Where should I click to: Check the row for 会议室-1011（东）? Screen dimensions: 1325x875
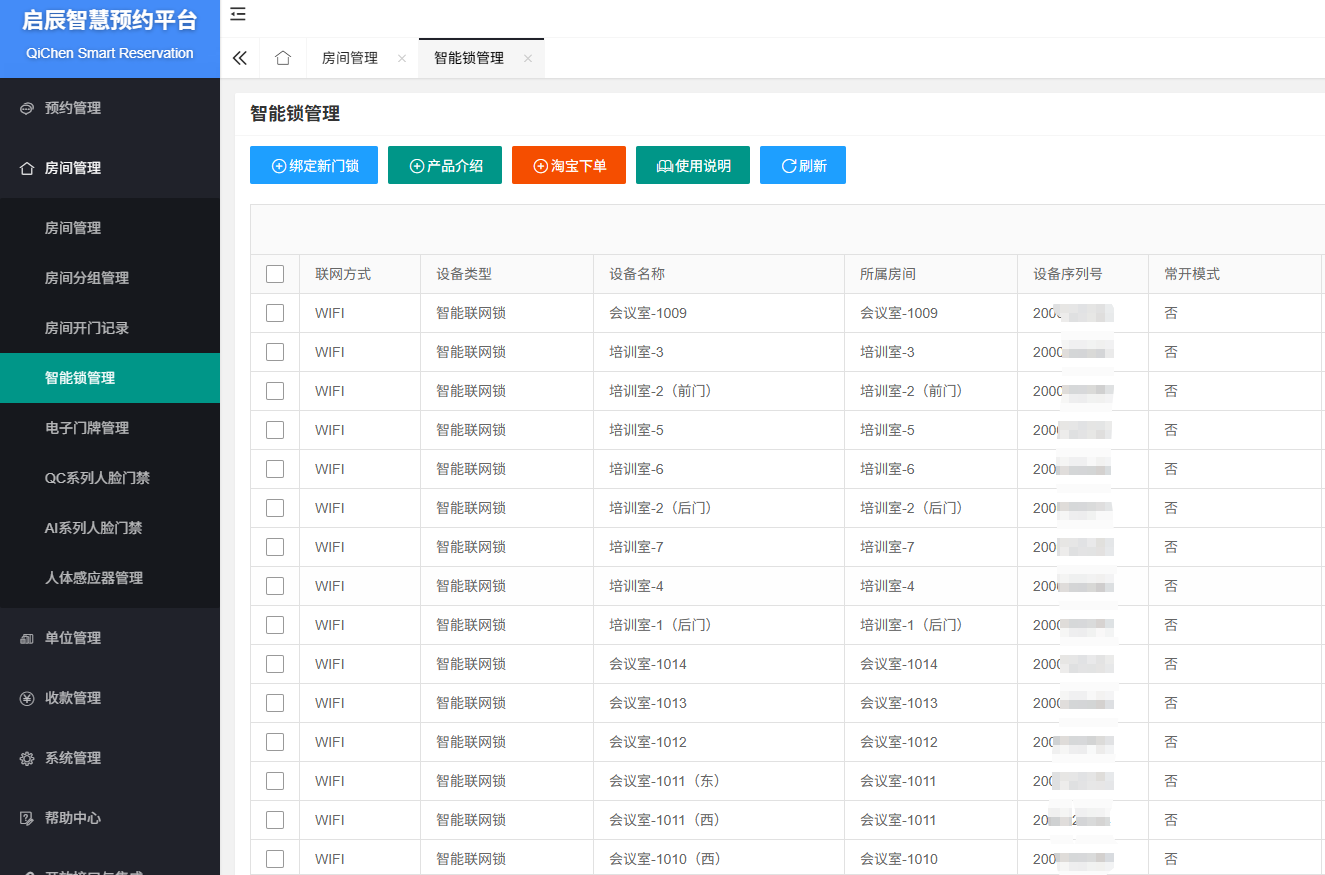coord(275,781)
